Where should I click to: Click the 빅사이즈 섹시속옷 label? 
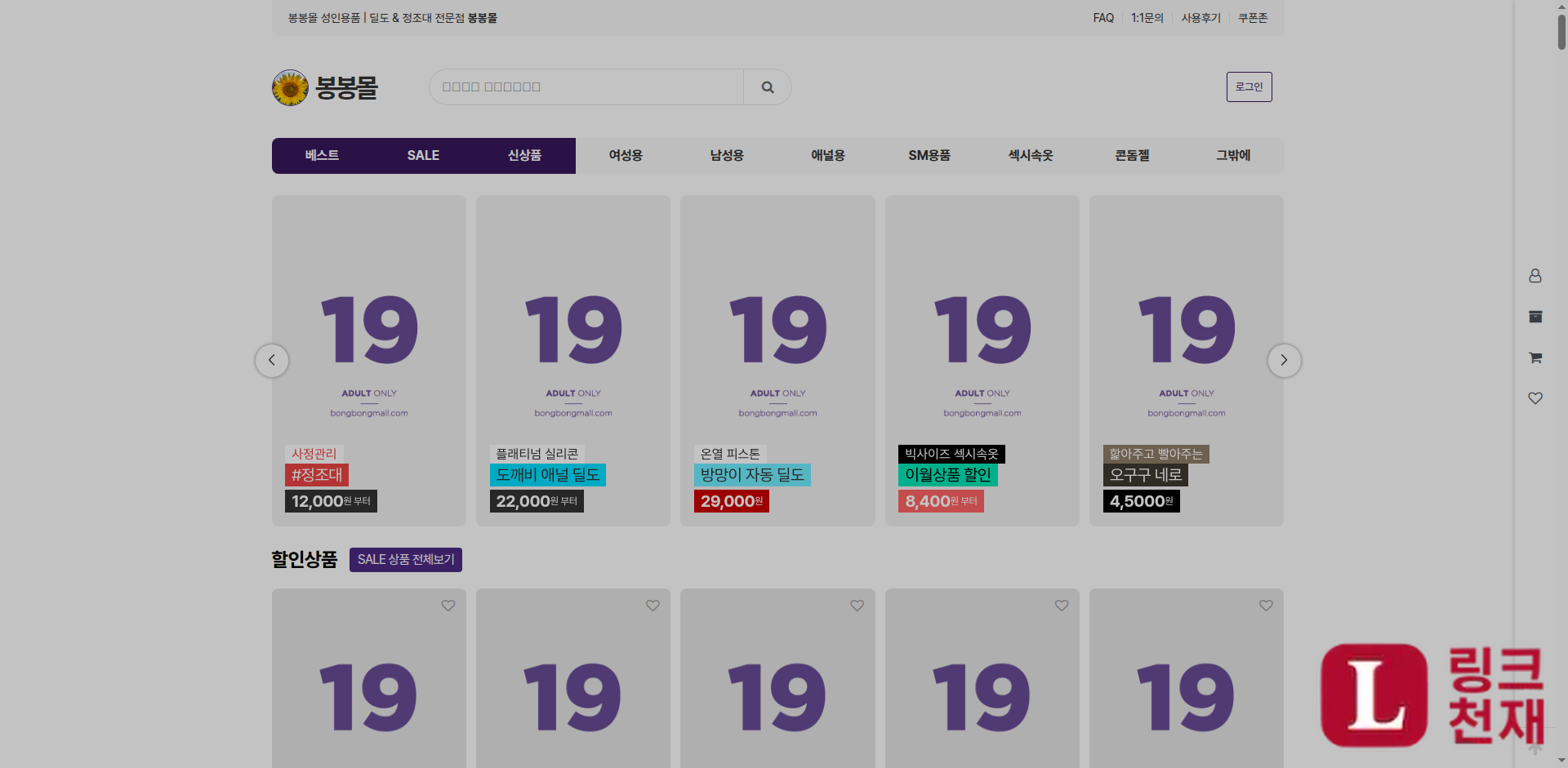click(x=951, y=454)
